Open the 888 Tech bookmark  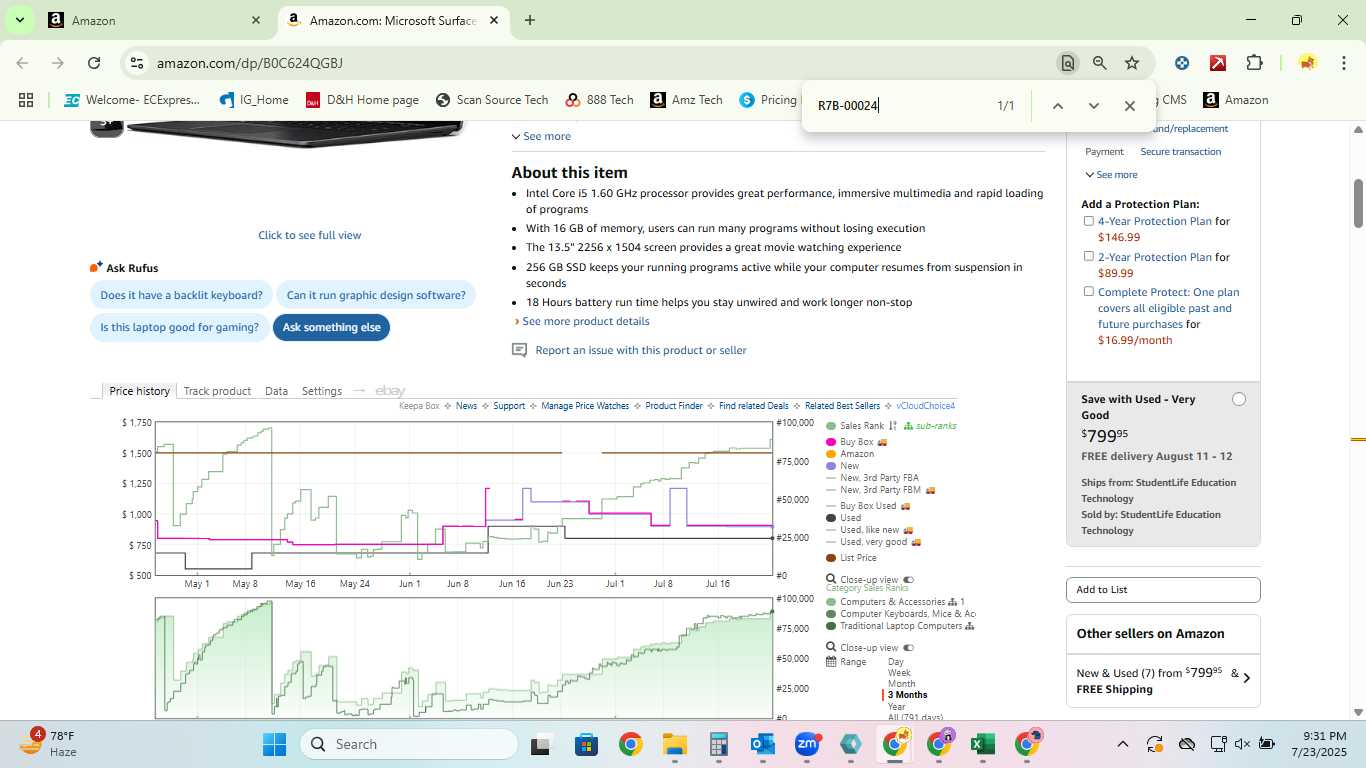(x=599, y=100)
